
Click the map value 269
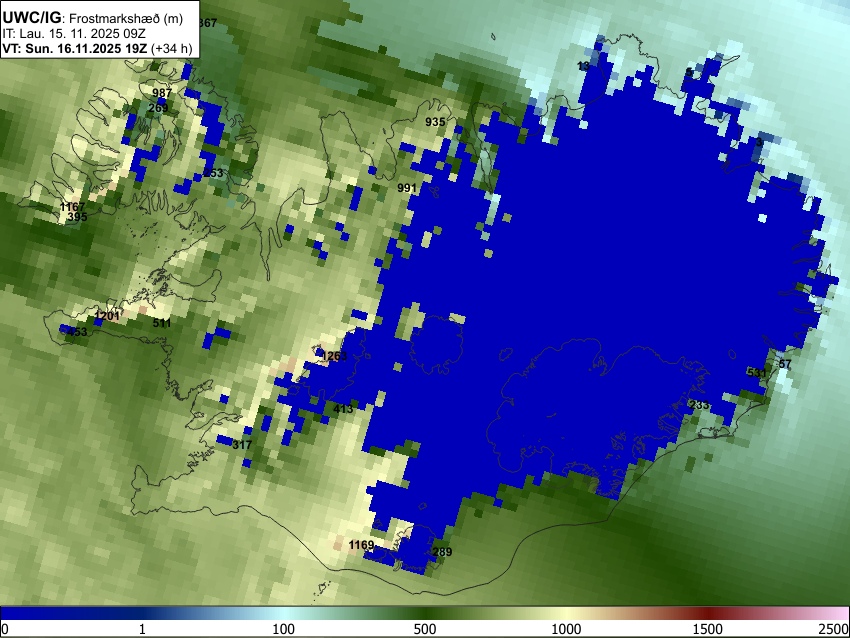click(158, 108)
